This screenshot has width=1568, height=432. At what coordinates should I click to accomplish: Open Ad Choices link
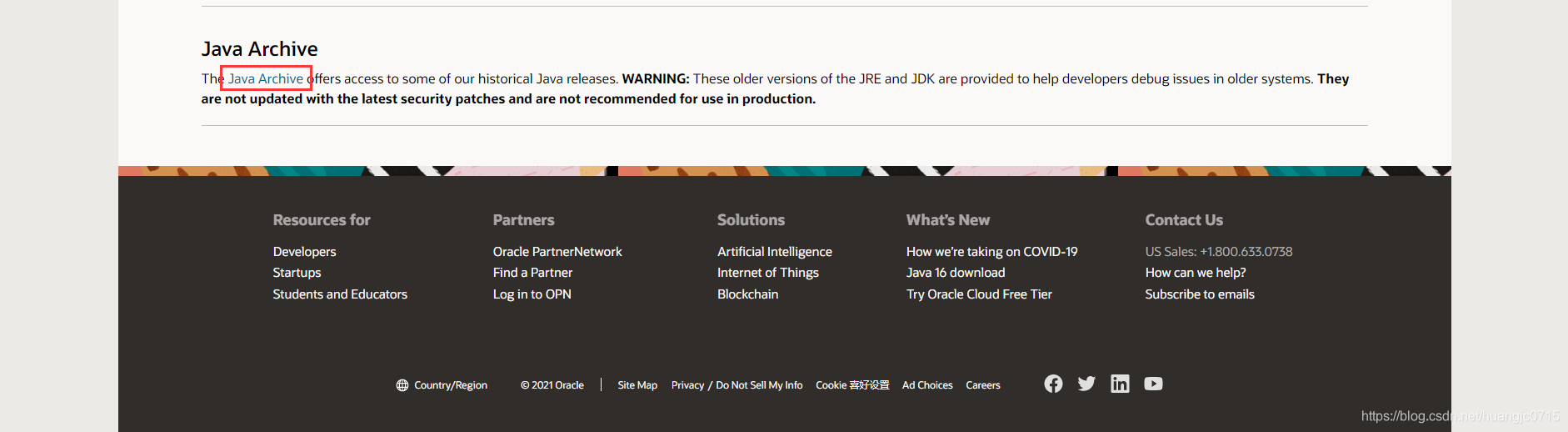[927, 385]
